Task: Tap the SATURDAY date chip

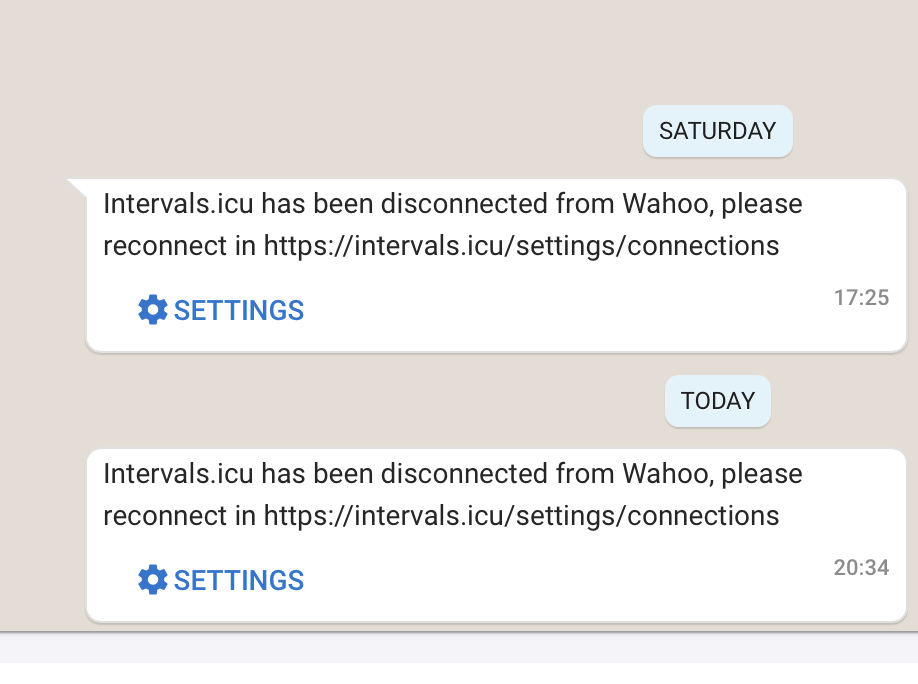Action: point(717,131)
